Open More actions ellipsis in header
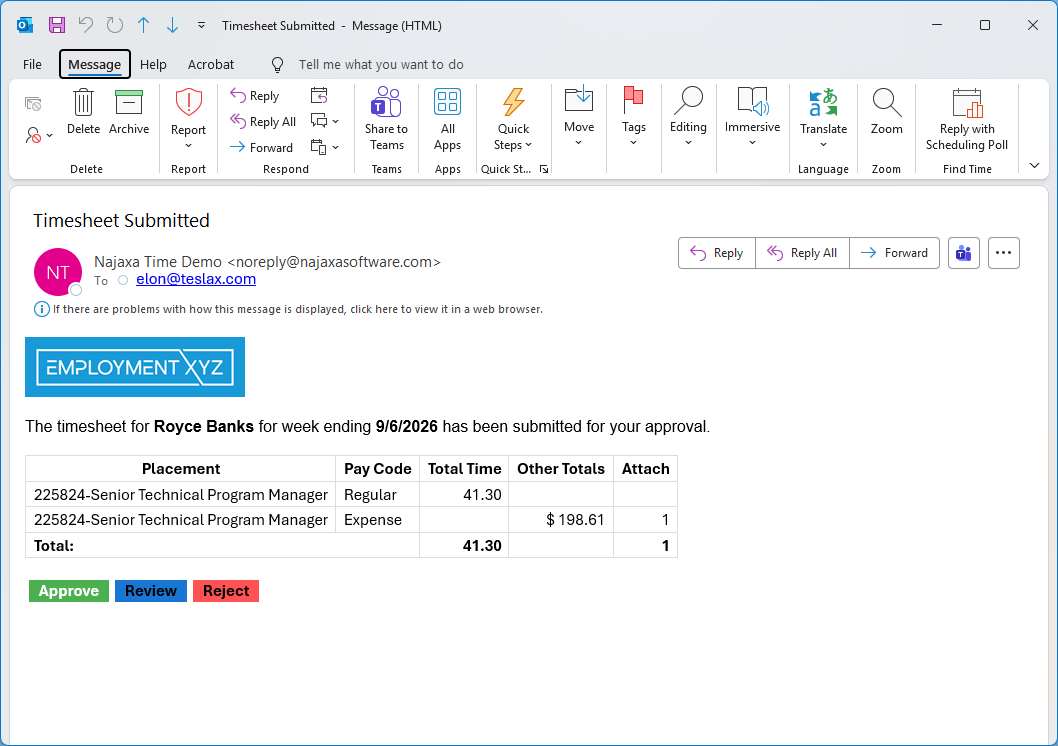The height and width of the screenshot is (746, 1058). [x=1003, y=253]
